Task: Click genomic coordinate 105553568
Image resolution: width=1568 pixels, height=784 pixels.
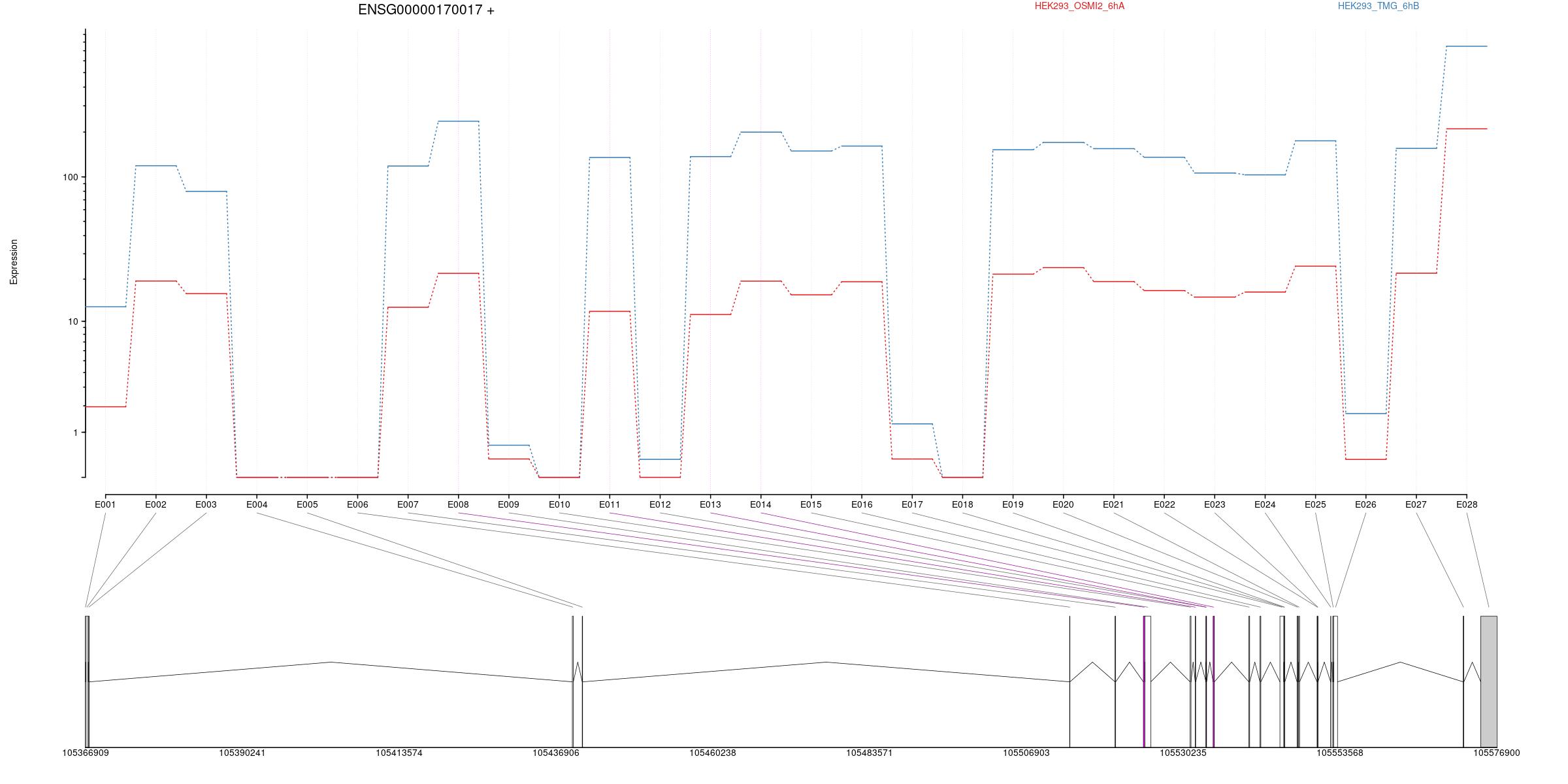Action: coord(1340,753)
